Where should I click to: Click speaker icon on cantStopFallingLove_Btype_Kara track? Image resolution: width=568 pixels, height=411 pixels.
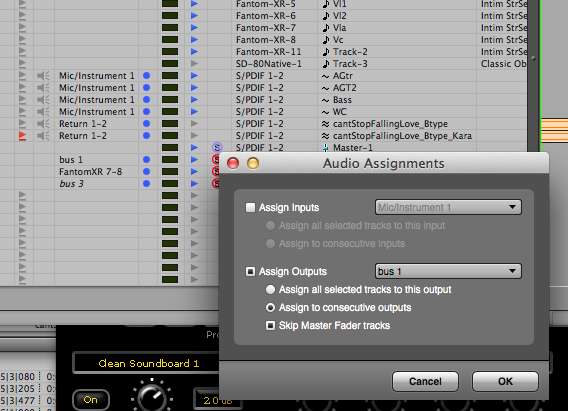click(x=43, y=135)
